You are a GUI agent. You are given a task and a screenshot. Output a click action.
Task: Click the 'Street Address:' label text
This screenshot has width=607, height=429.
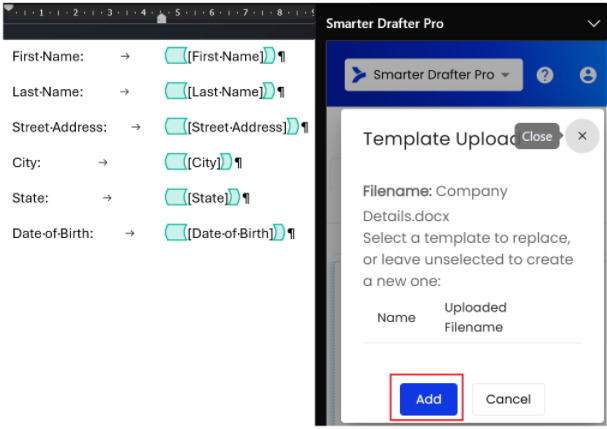59,127
